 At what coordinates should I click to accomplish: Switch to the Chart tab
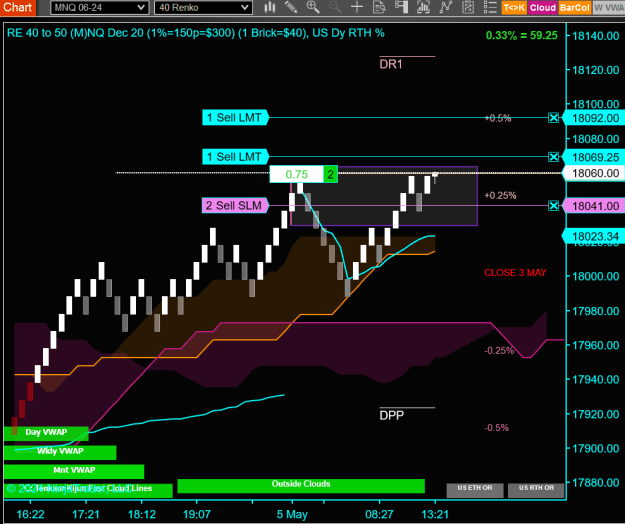(18, 8)
